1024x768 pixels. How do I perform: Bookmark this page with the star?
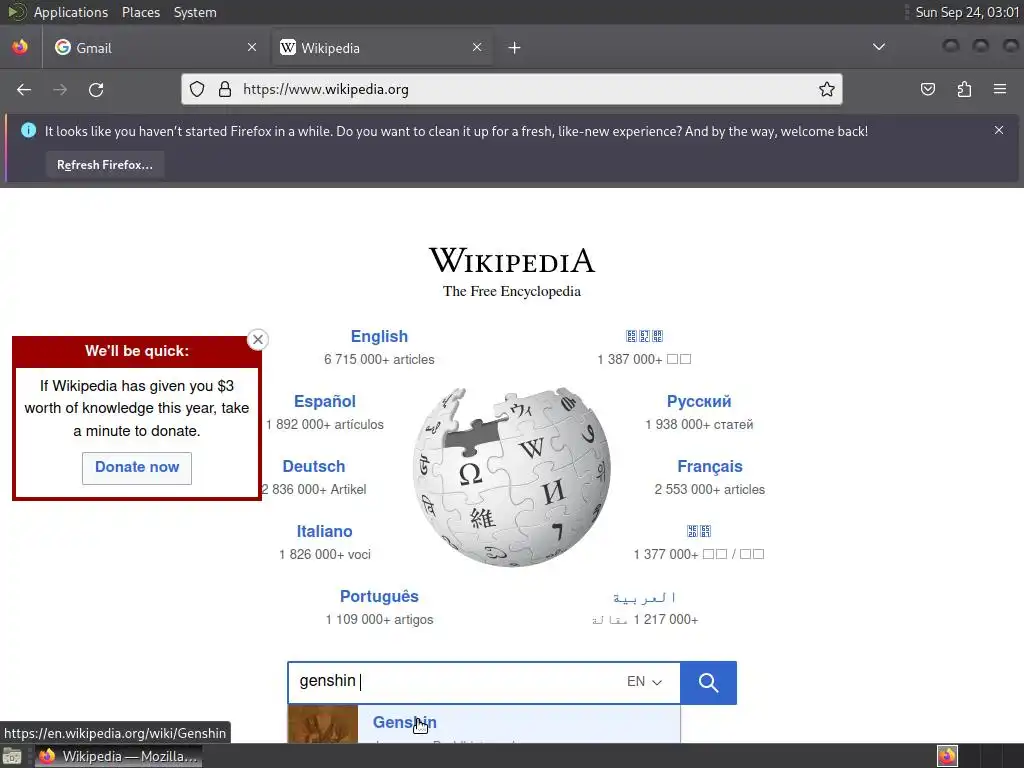pos(827,89)
